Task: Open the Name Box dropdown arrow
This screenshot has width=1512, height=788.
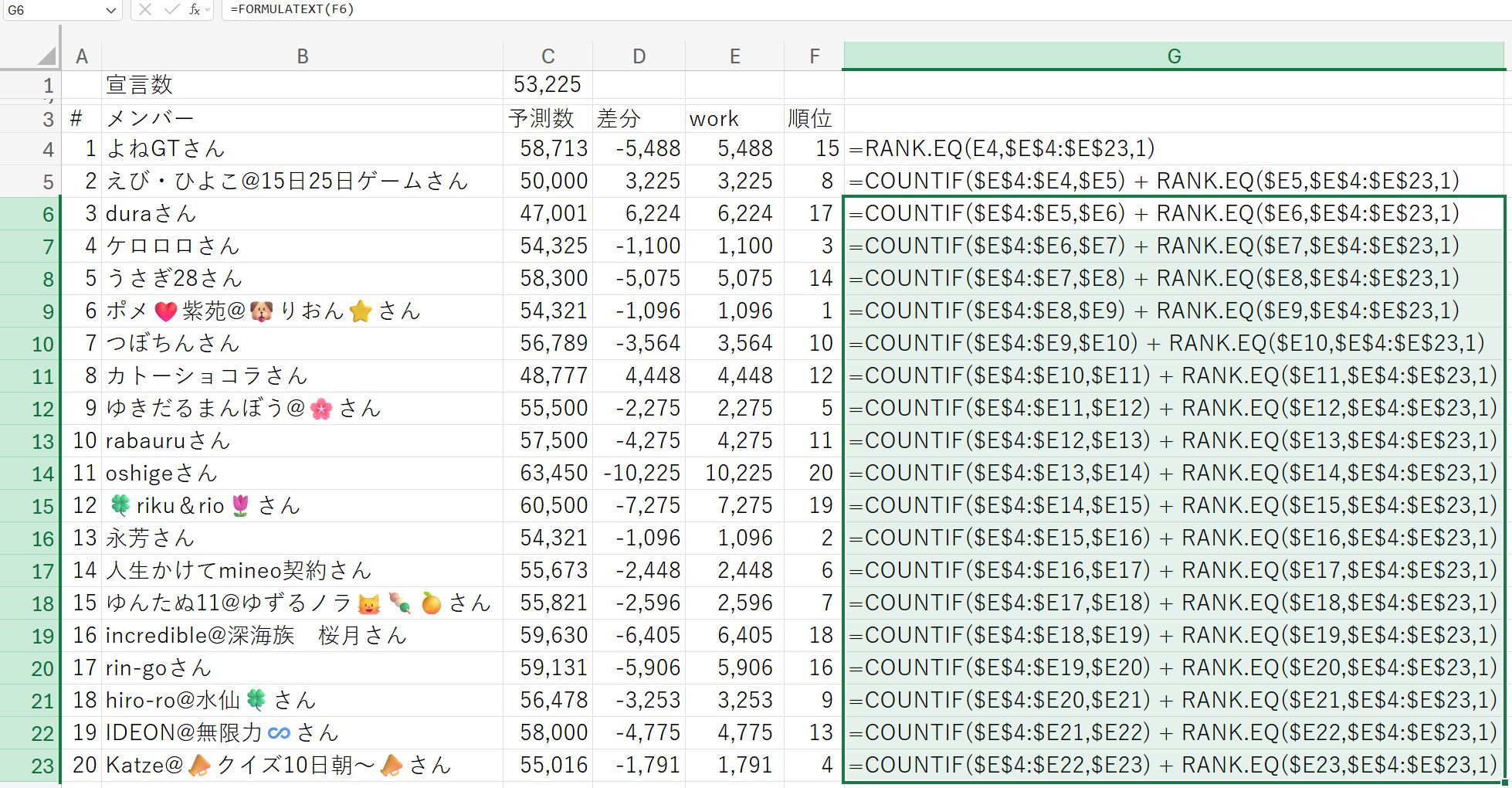Action: click(x=110, y=10)
